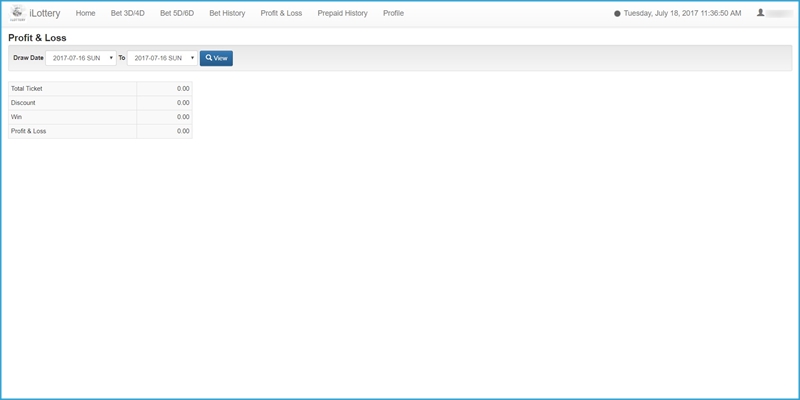Expand the Draw Date start dropdown
The height and width of the screenshot is (400, 800).
(81, 58)
